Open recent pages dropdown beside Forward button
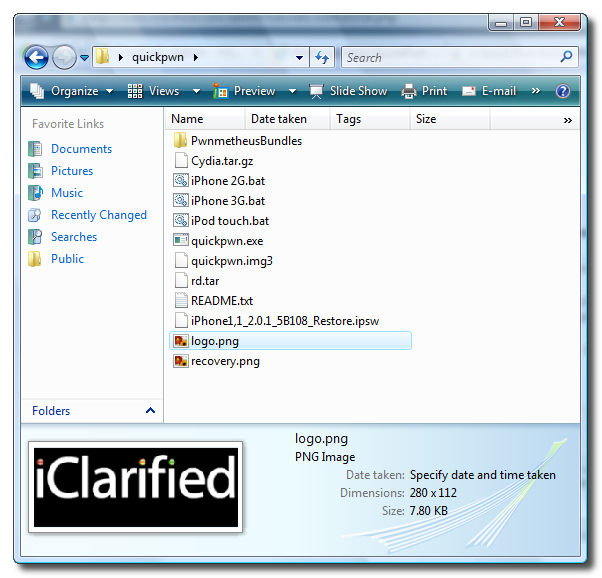The image size is (602, 578). coord(84,58)
